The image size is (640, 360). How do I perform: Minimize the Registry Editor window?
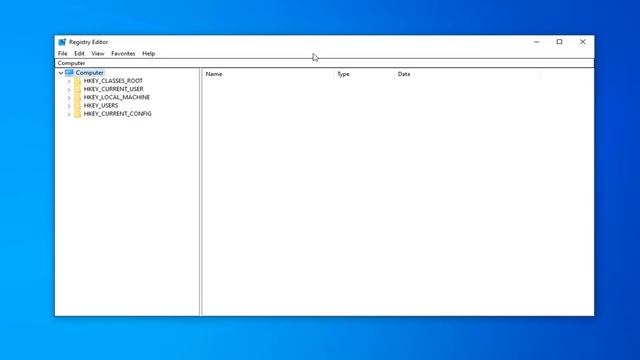point(536,42)
